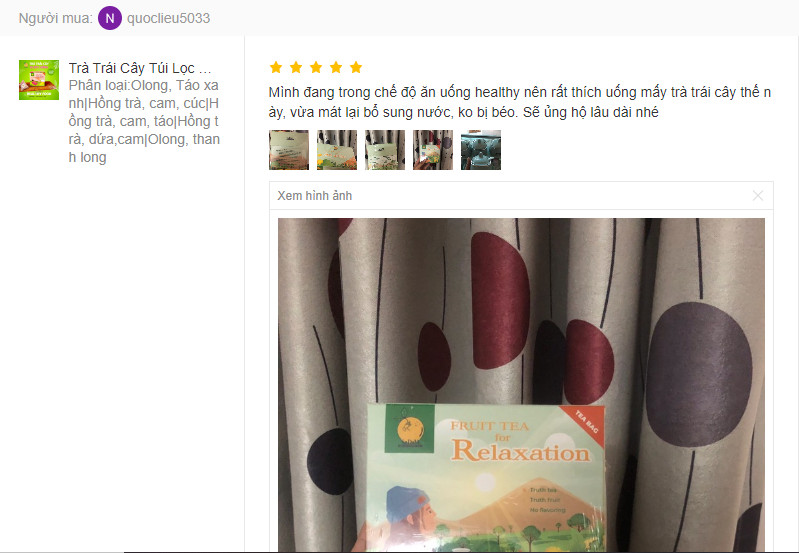Open first review photo of box back
Screen dimensions: 799x553
point(289,150)
